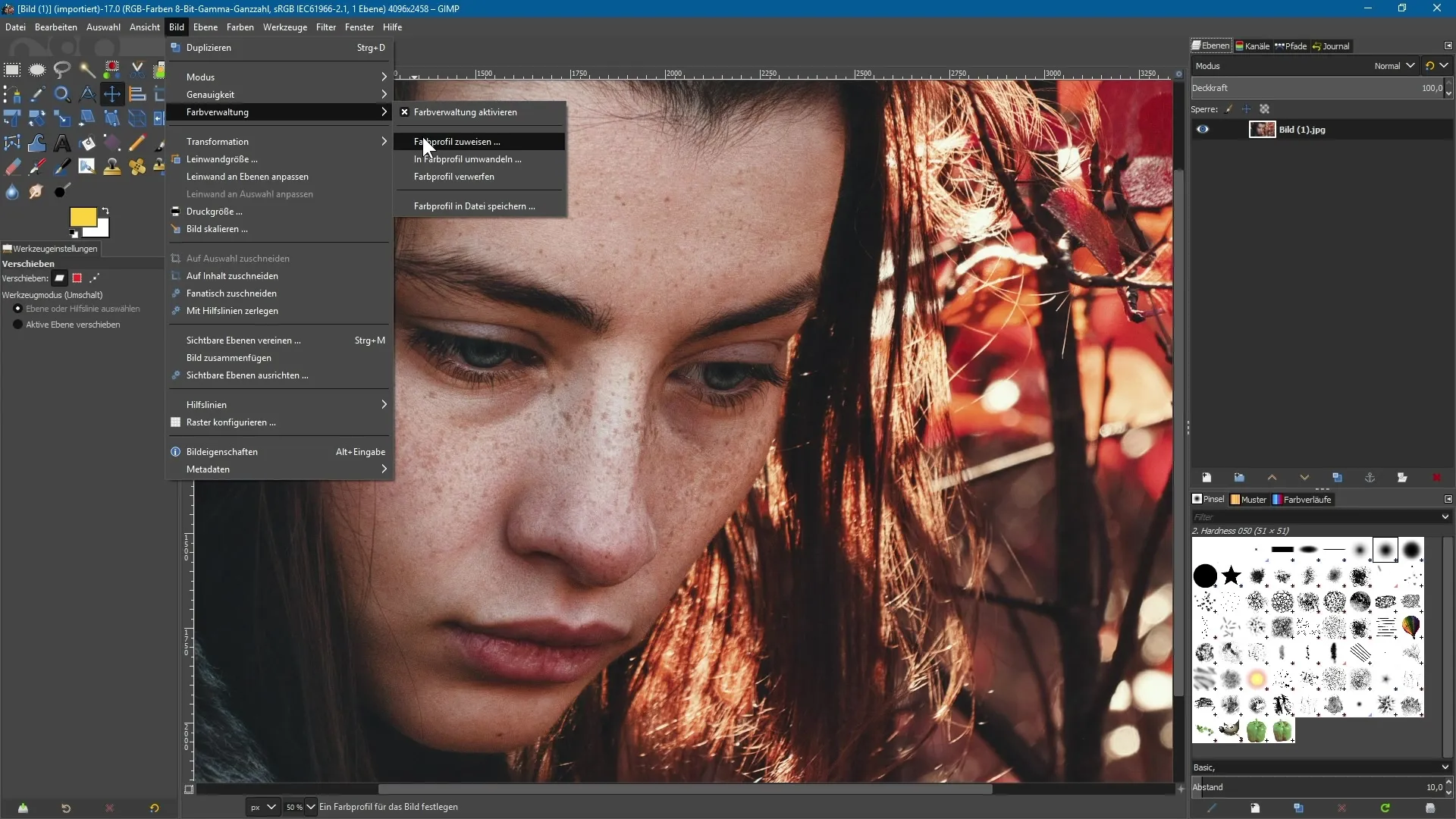Set move mode to selection
1456x819 pixels.
coord(77,278)
